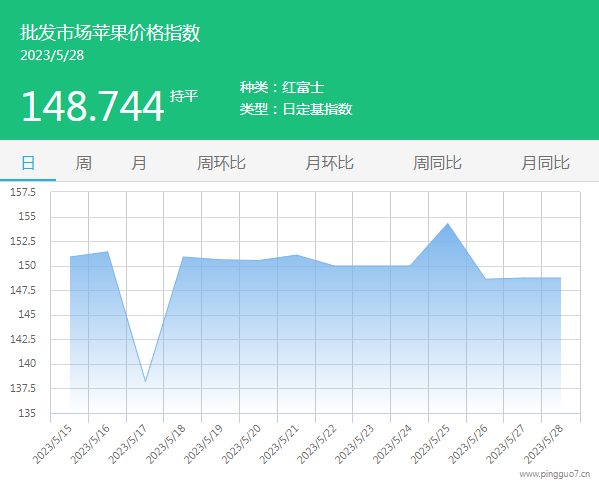Screen dimensions: 599x484
Task: Click the 2023/5/21 data point on chart
Action: click(x=296, y=255)
